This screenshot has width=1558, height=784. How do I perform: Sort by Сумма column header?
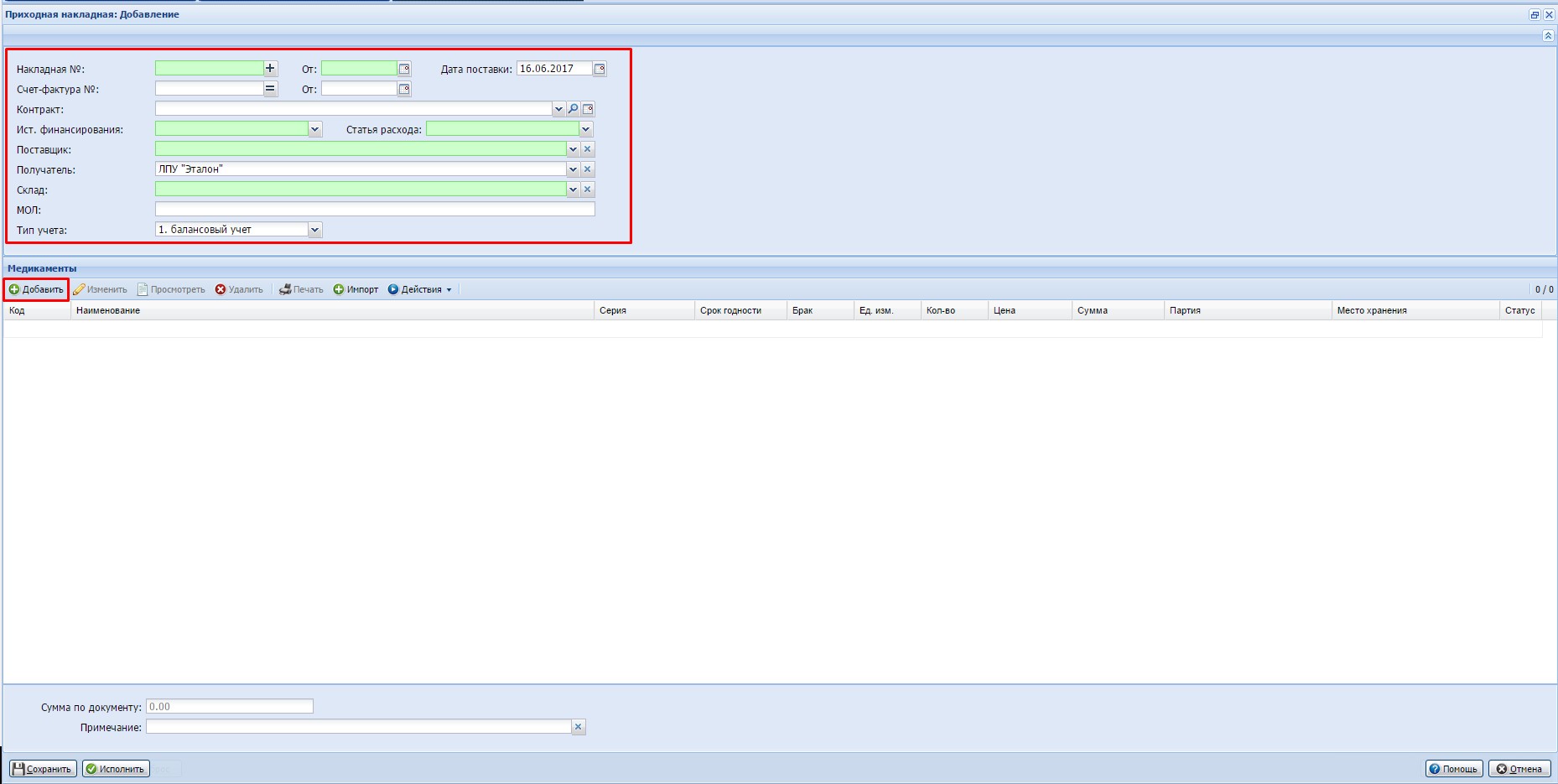pos(1118,310)
